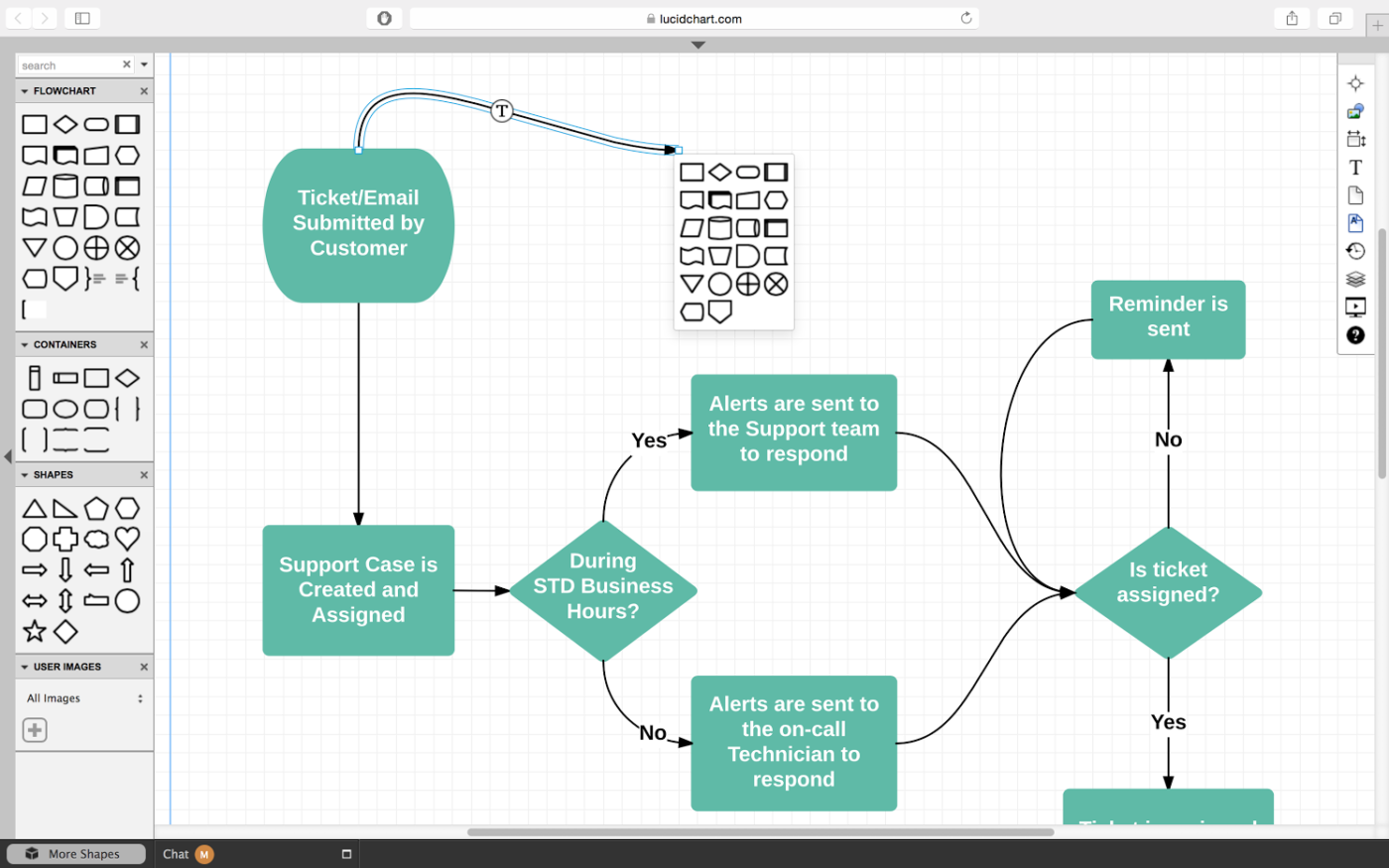
Task: Open the help question mark icon
Action: point(1355,335)
